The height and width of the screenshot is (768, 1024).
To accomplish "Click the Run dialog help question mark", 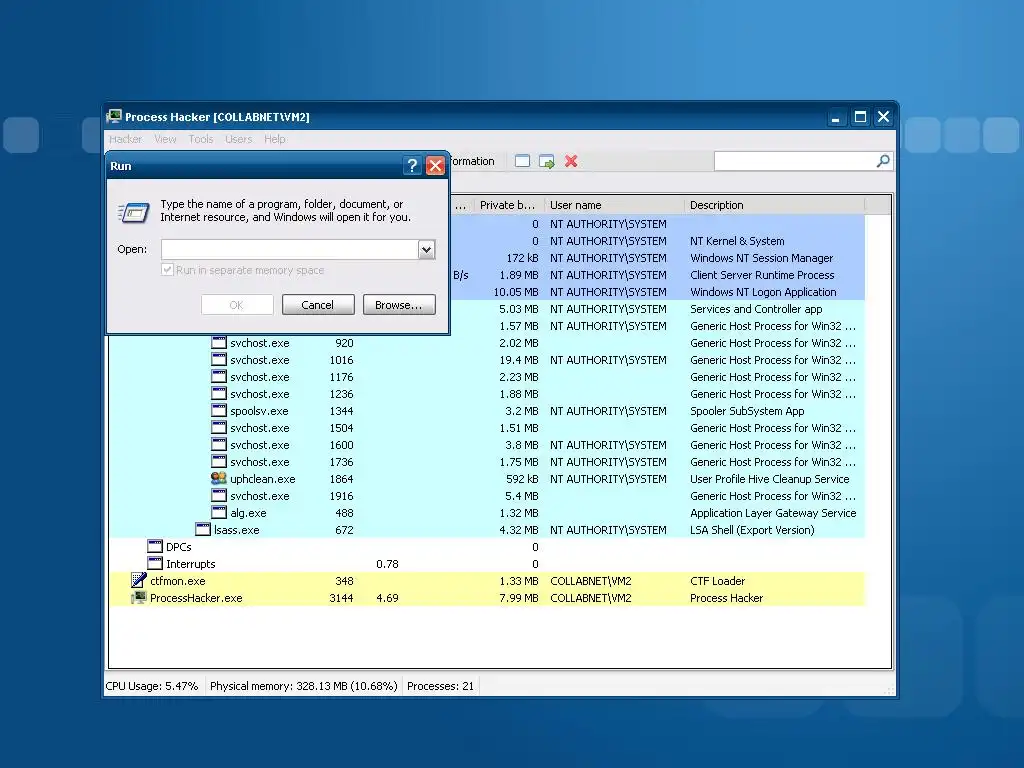I will (412, 166).
